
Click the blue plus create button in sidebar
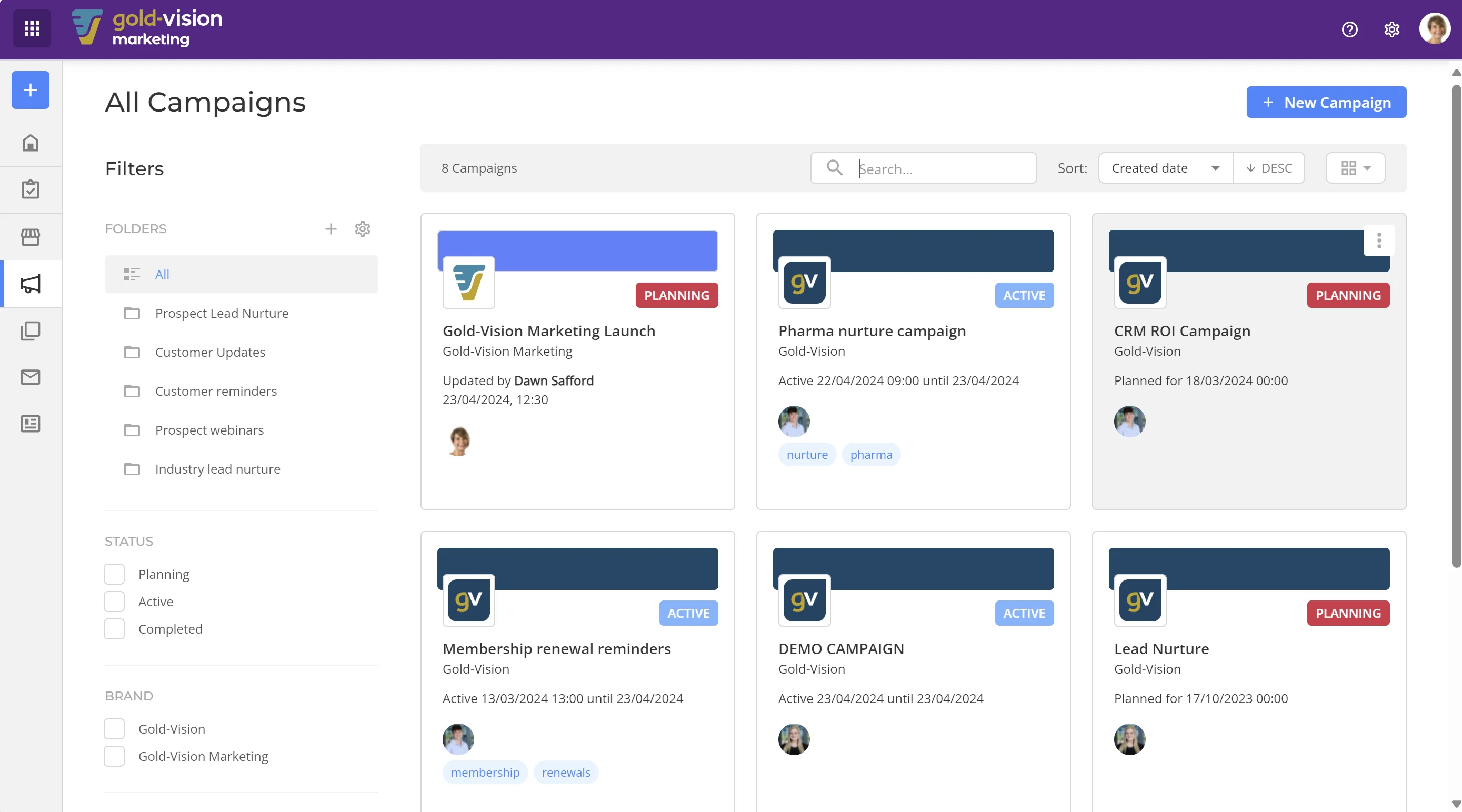tap(31, 89)
